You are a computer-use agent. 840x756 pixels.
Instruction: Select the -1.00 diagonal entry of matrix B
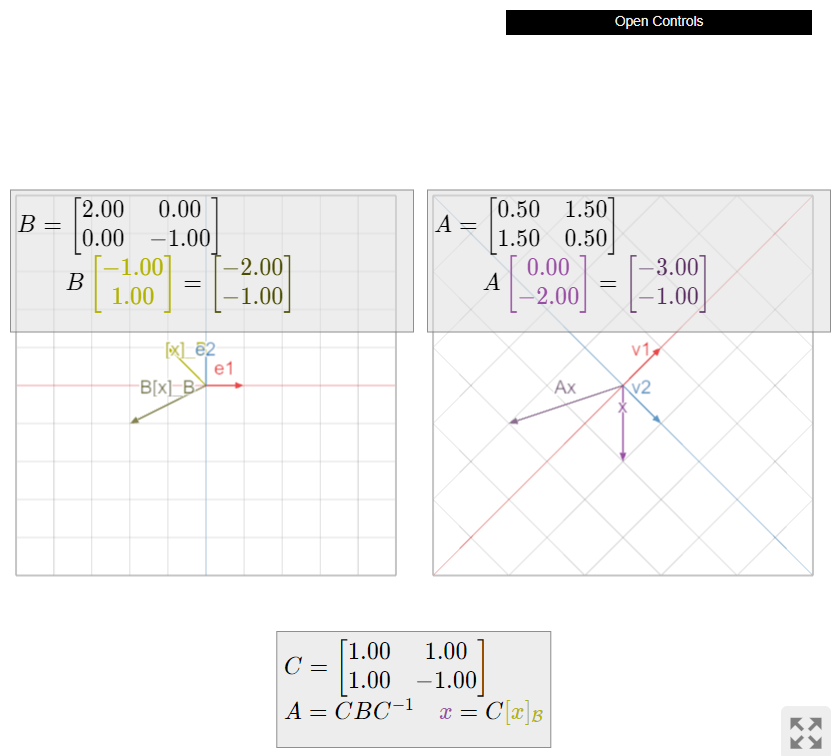pyautogui.click(x=181, y=238)
